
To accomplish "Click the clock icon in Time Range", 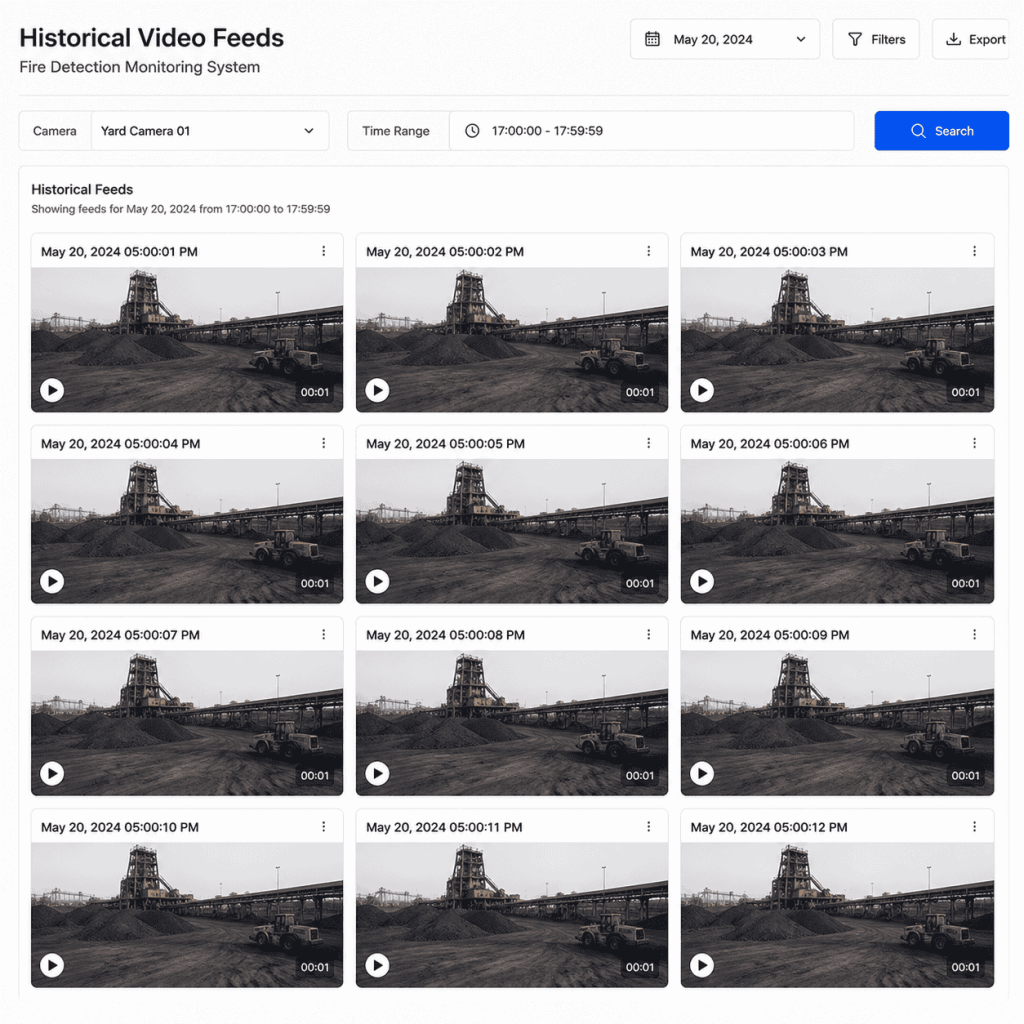I will point(472,131).
